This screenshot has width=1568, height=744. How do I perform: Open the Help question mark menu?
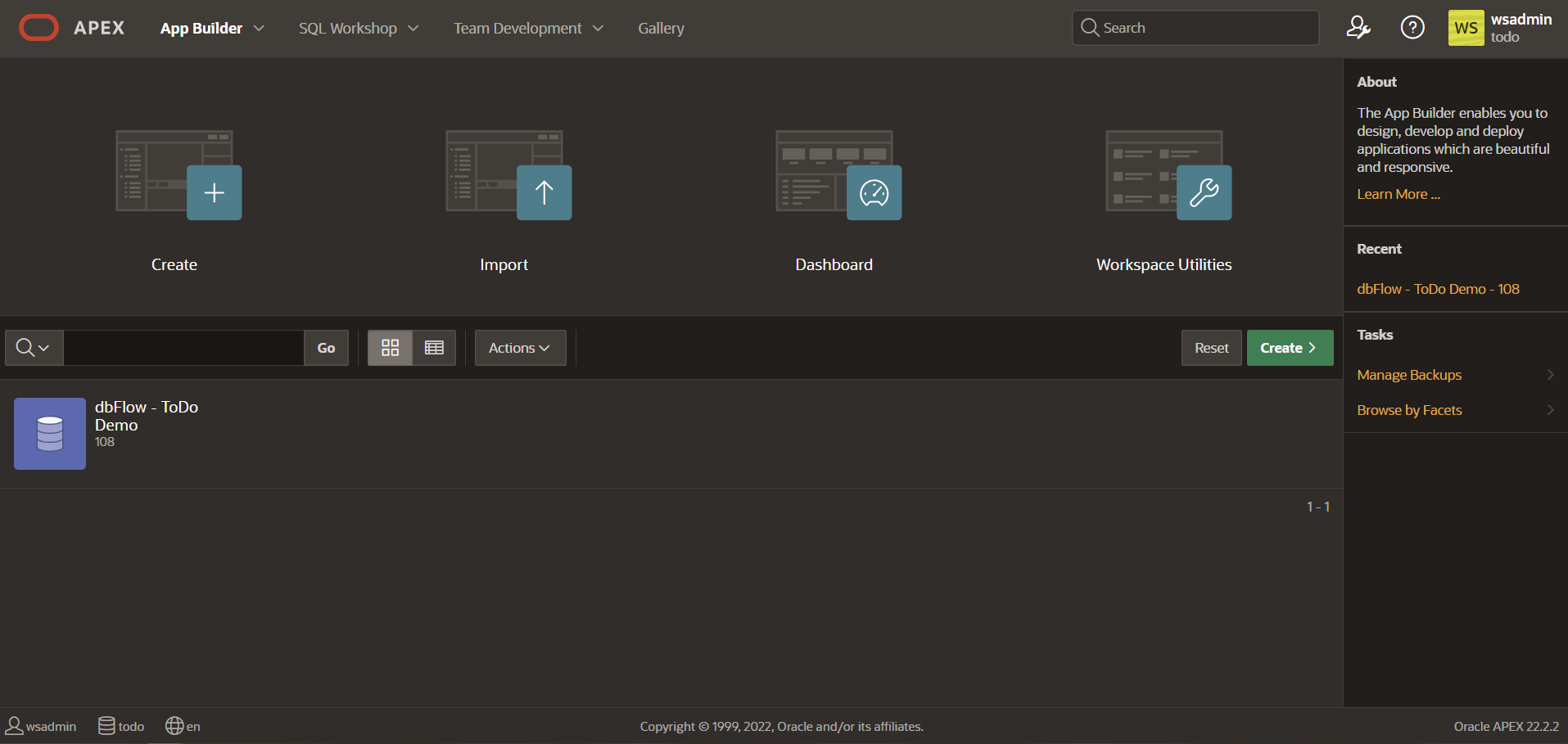click(1412, 28)
